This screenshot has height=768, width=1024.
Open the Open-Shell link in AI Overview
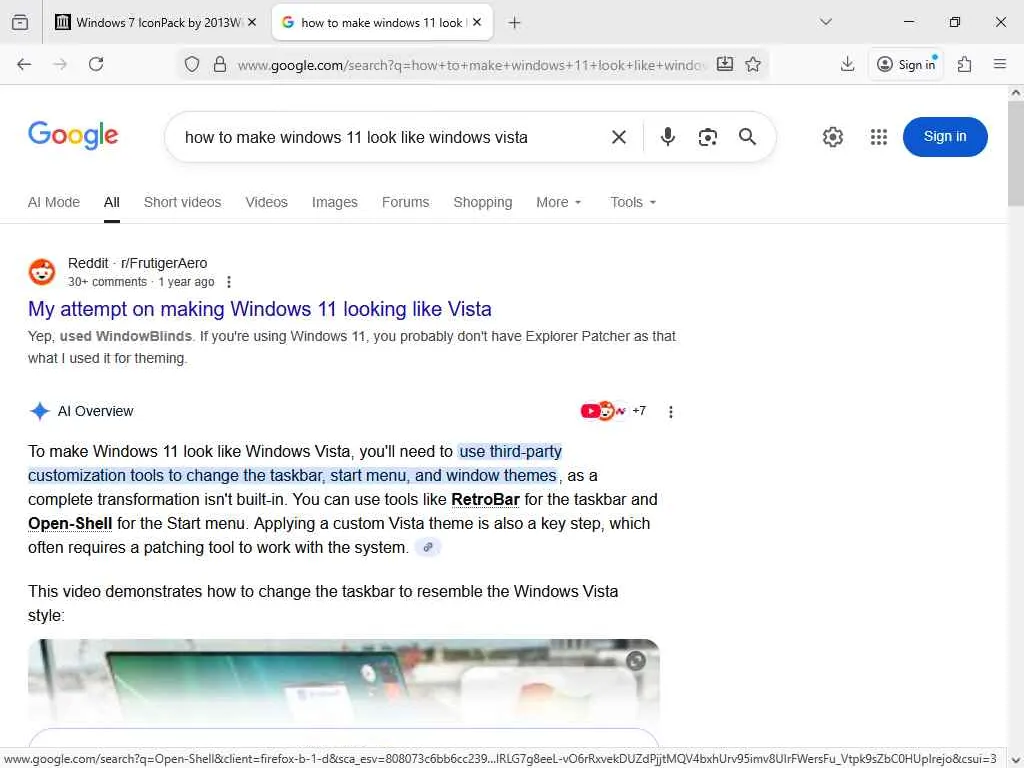pos(70,524)
